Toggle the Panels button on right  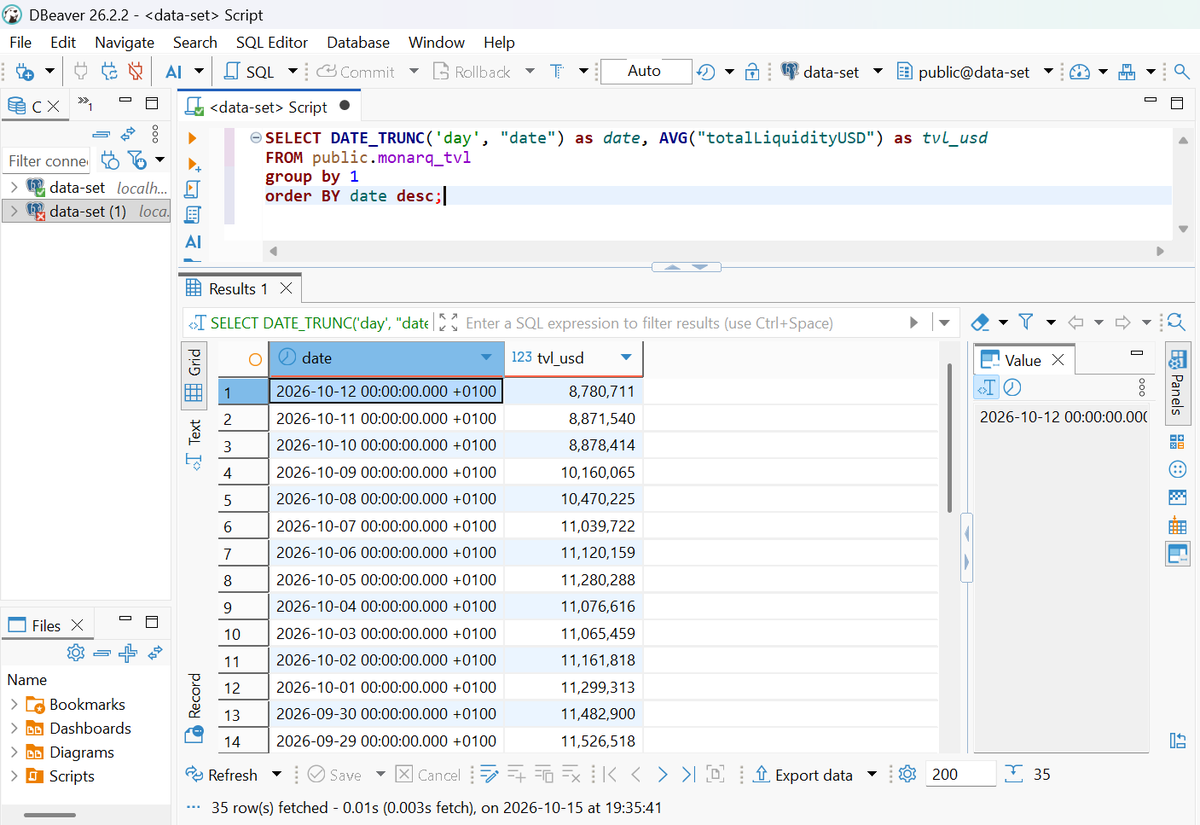[1177, 381]
